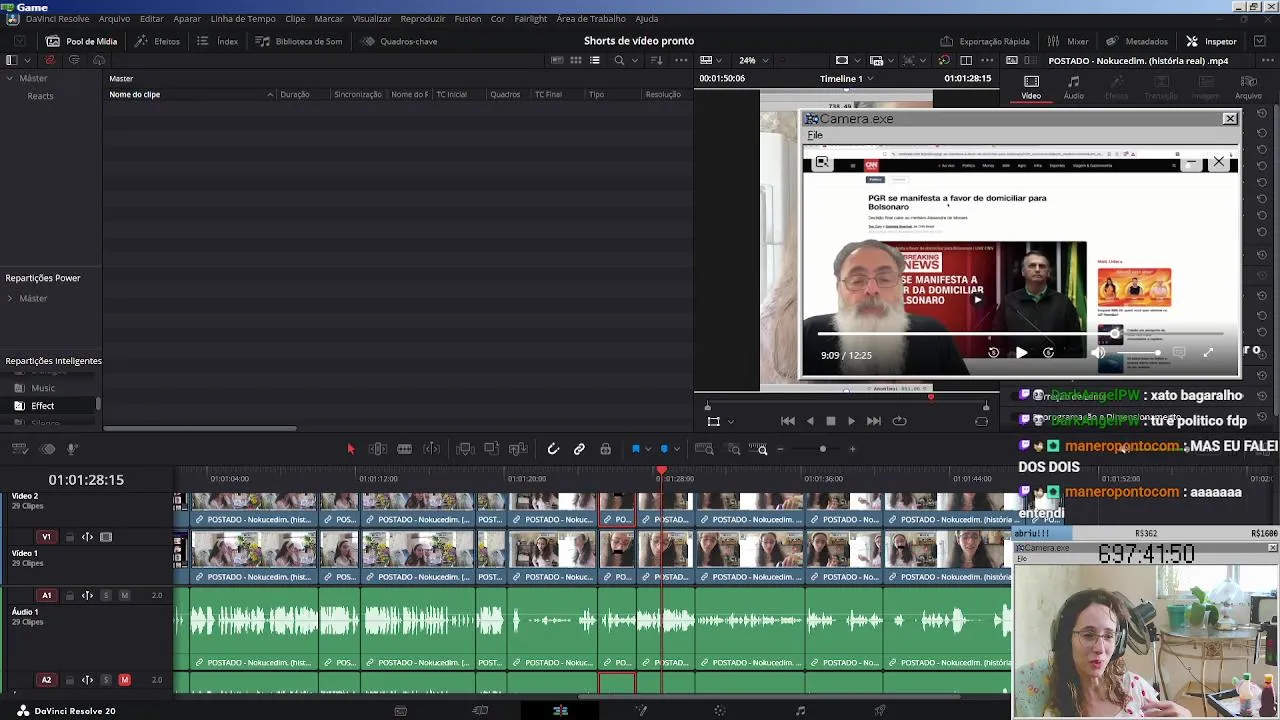Toggle the Inspetor panel
The width and height of the screenshot is (1280, 720).
tap(1211, 41)
